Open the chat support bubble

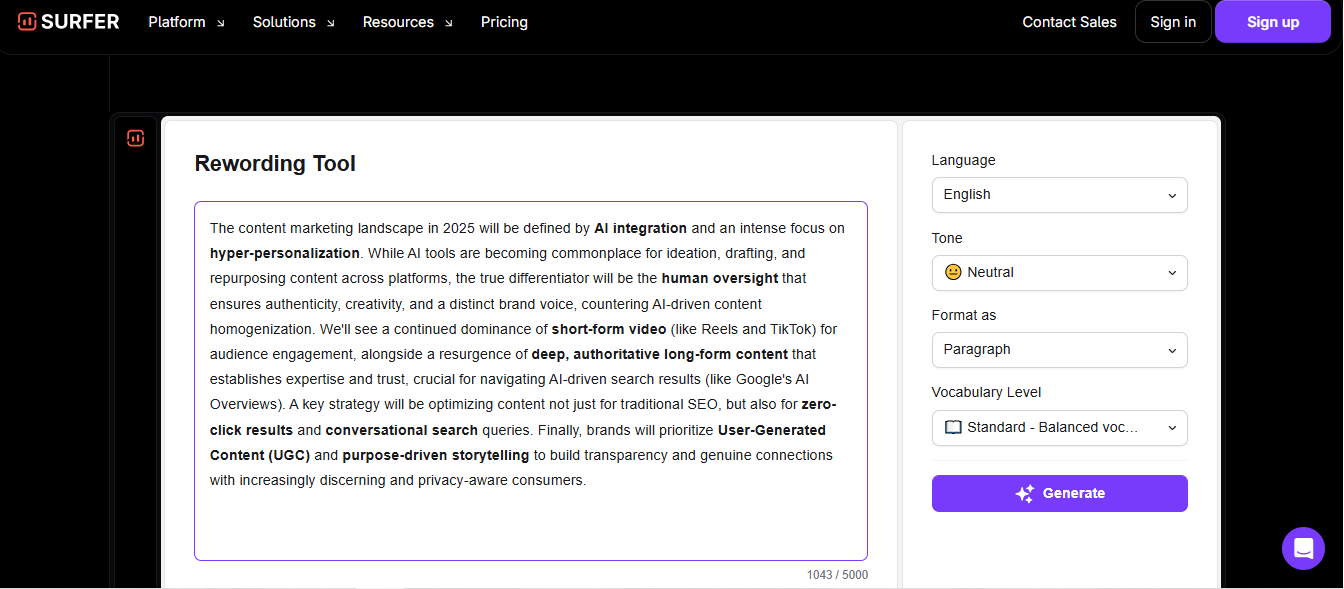click(x=1303, y=548)
